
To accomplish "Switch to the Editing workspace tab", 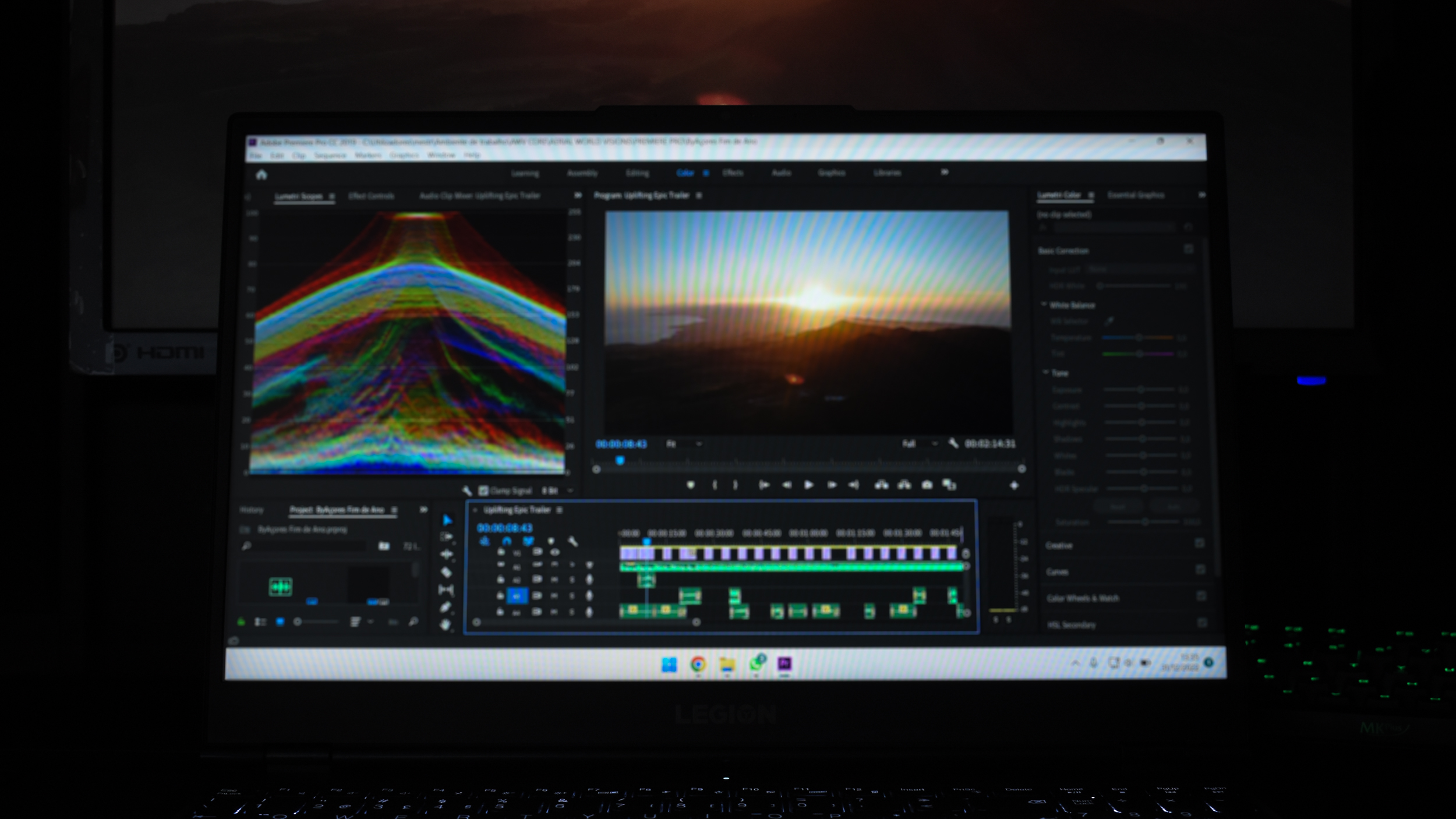I will (x=637, y=173).
